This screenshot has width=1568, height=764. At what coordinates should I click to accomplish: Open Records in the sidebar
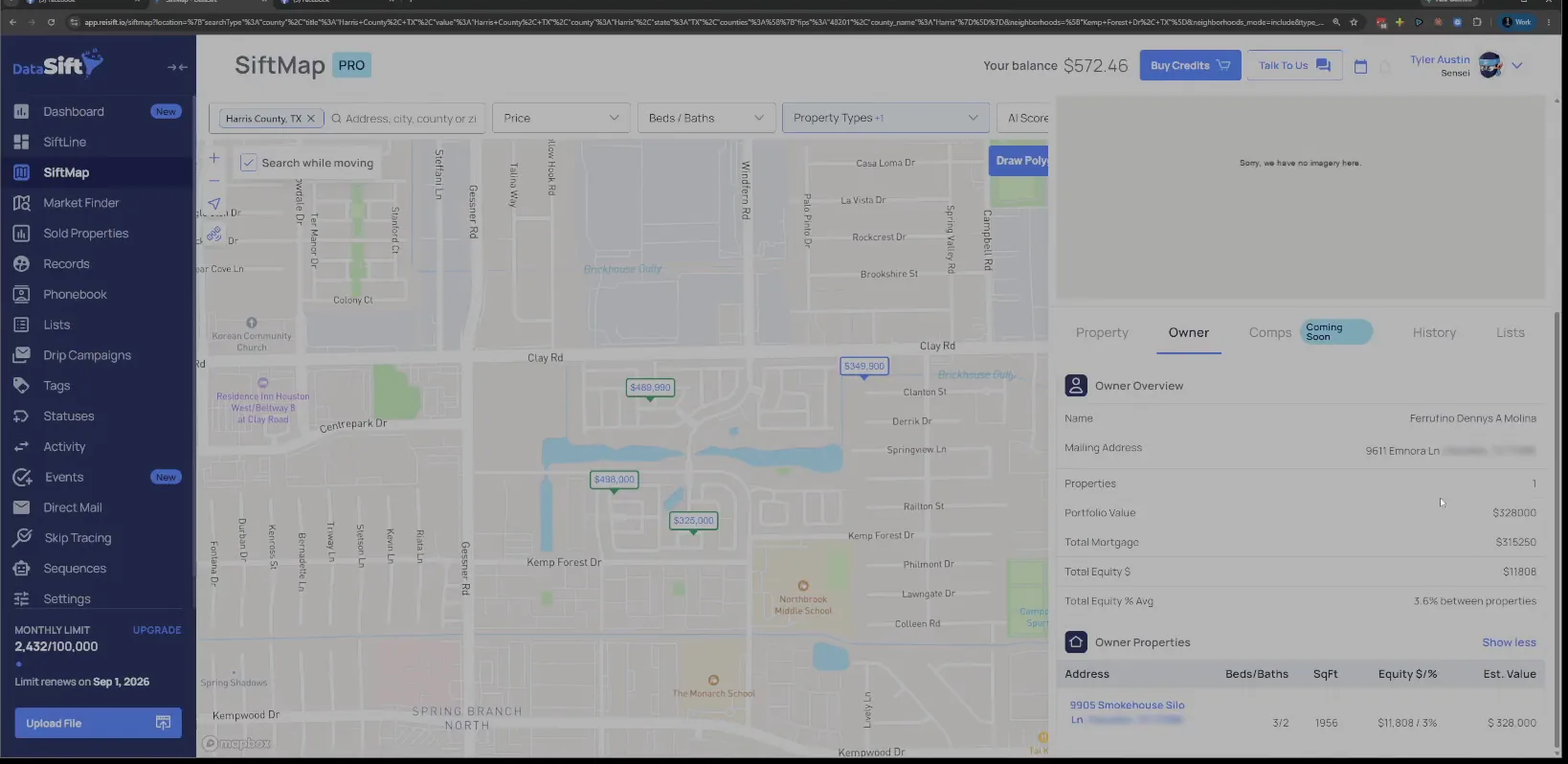tap(66, 264)
